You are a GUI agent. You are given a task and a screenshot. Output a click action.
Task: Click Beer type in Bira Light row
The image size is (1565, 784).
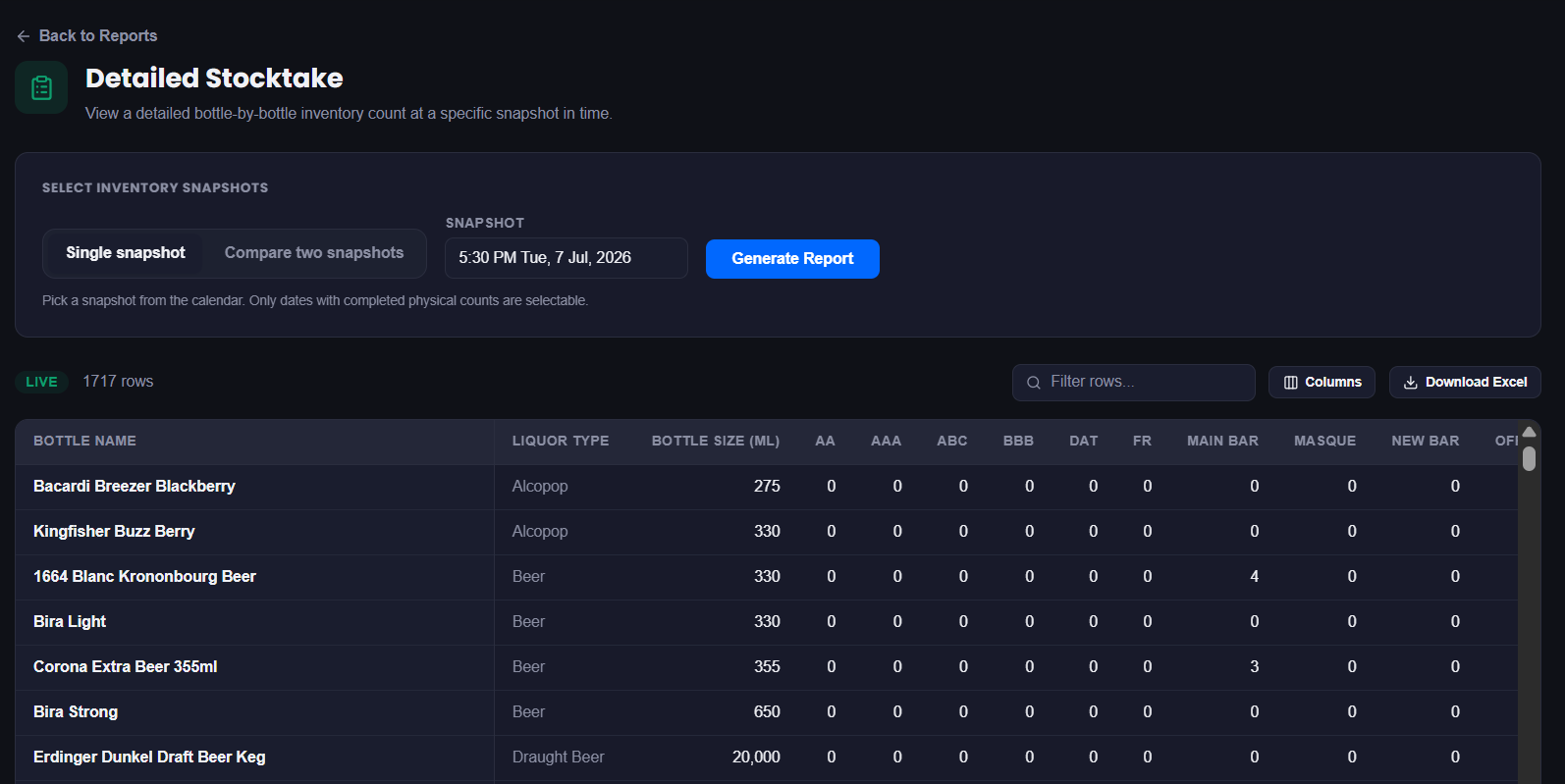click(x=528, y=622)
